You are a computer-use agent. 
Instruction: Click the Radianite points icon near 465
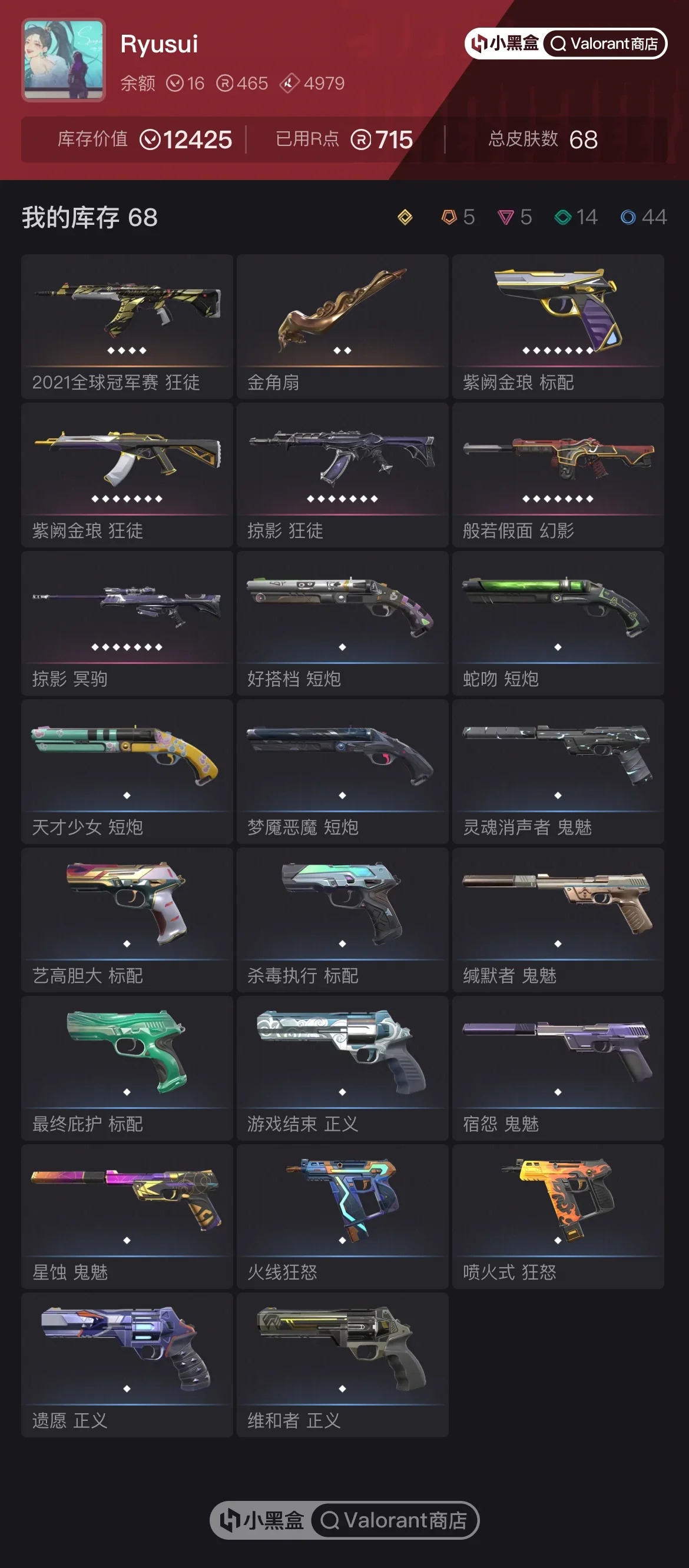[x=225, y=83]
